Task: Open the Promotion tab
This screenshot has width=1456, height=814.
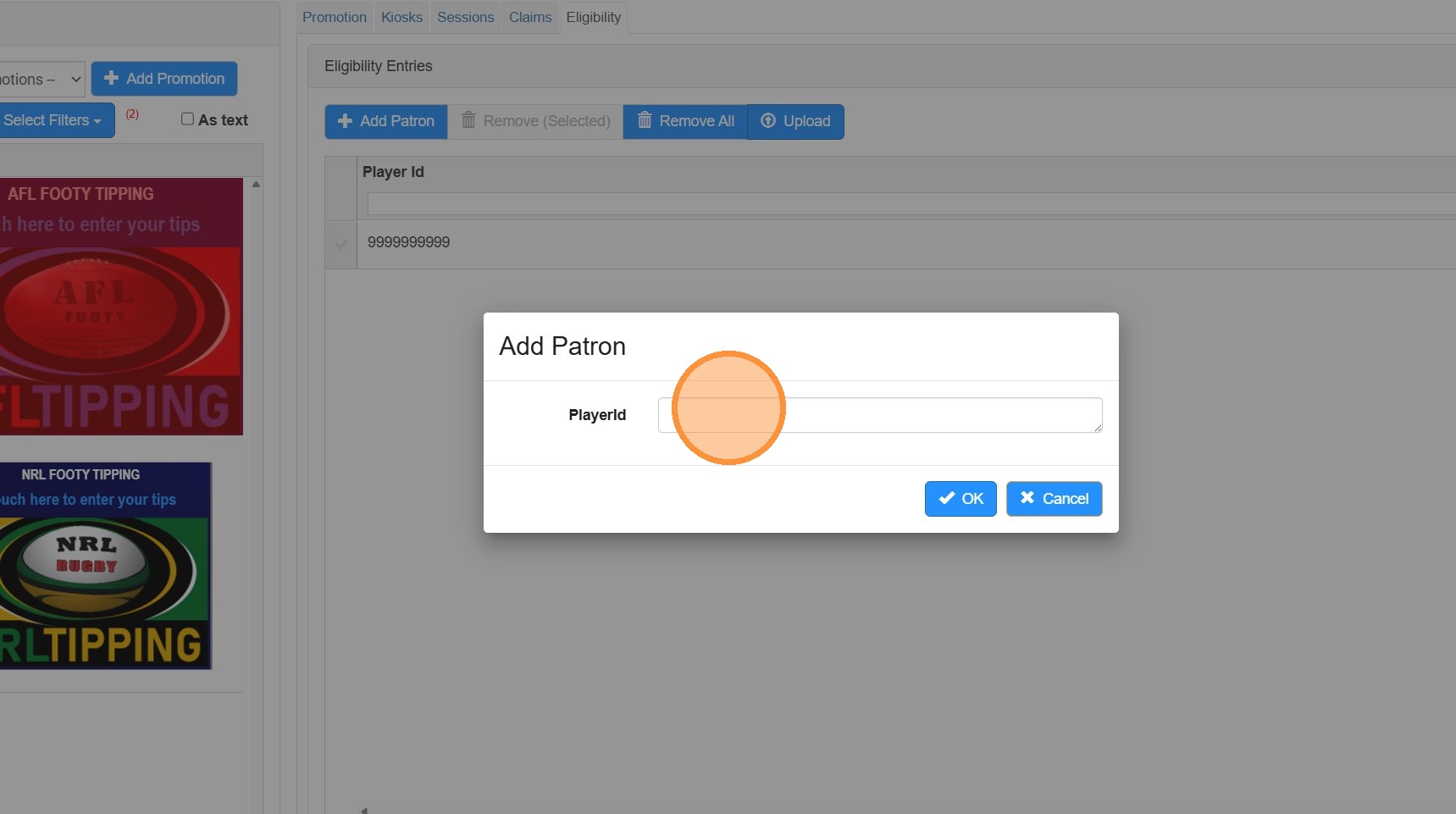Action: [335, 17]
